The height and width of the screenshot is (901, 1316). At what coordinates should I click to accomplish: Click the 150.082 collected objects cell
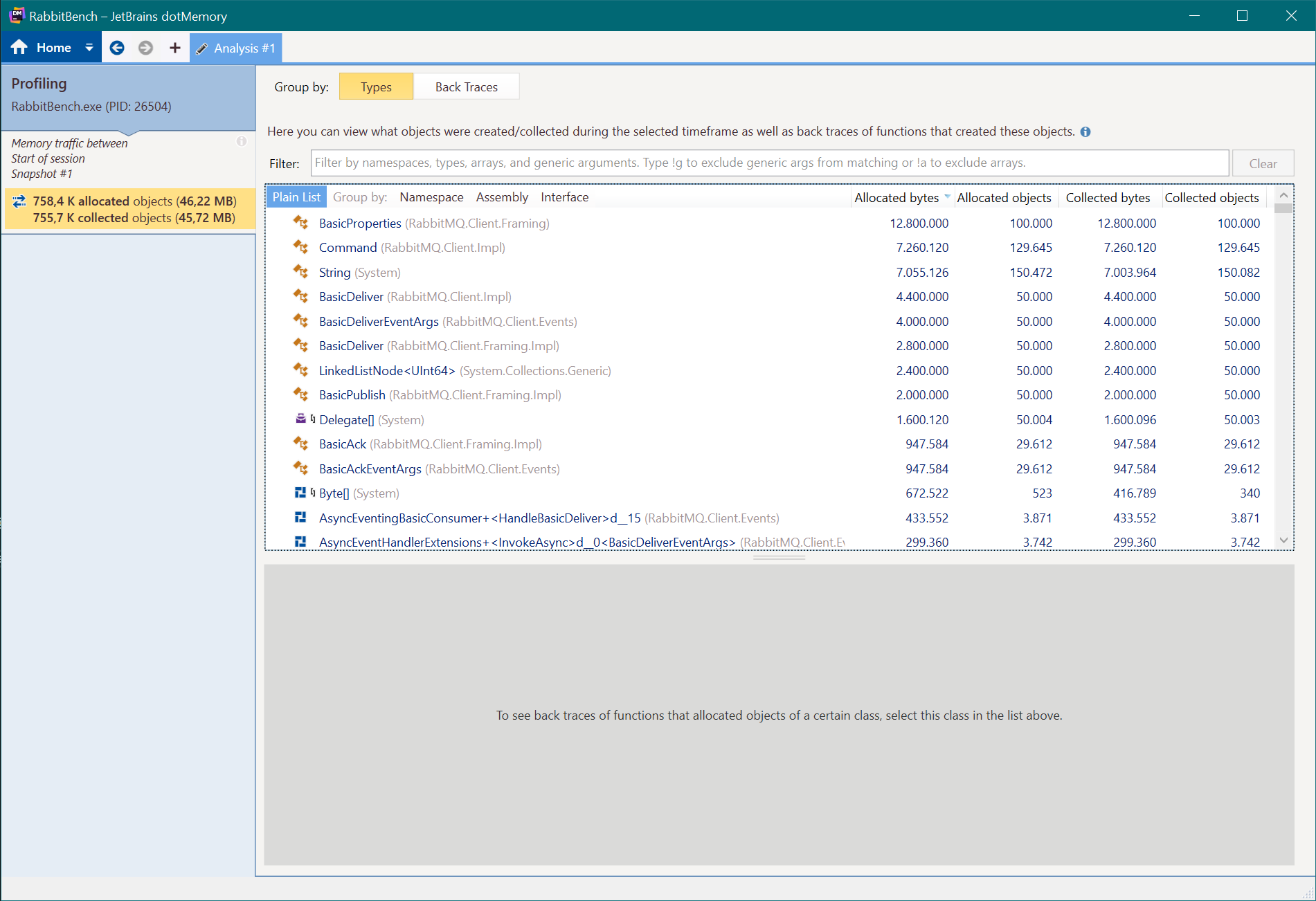[x=1238, y=272]
